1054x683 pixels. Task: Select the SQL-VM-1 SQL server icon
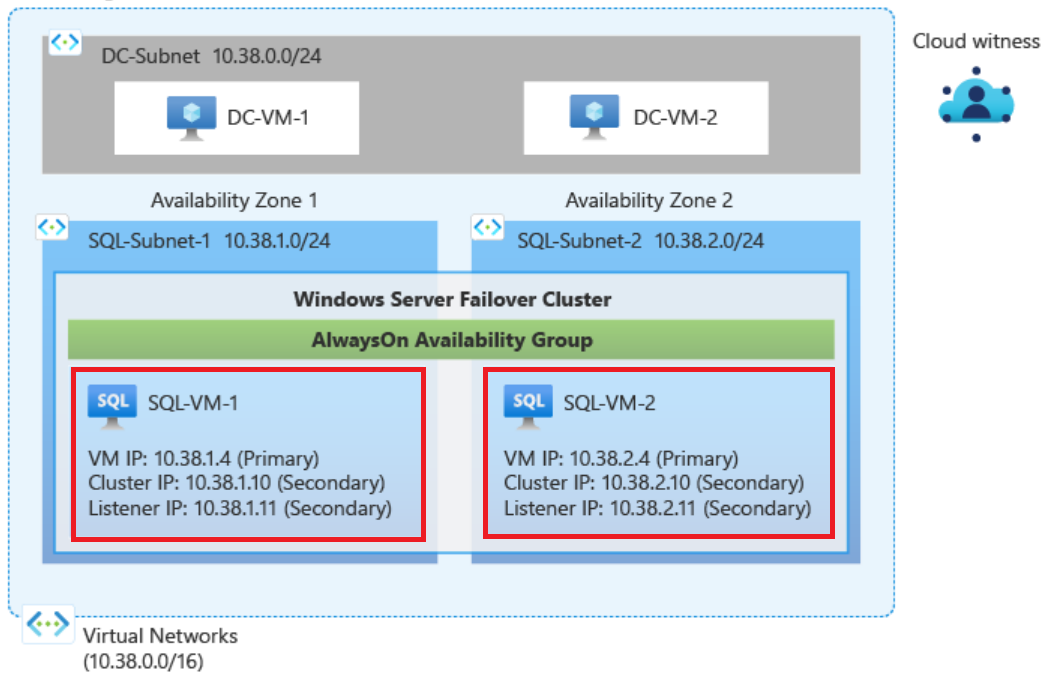click(x=112, y=405)
